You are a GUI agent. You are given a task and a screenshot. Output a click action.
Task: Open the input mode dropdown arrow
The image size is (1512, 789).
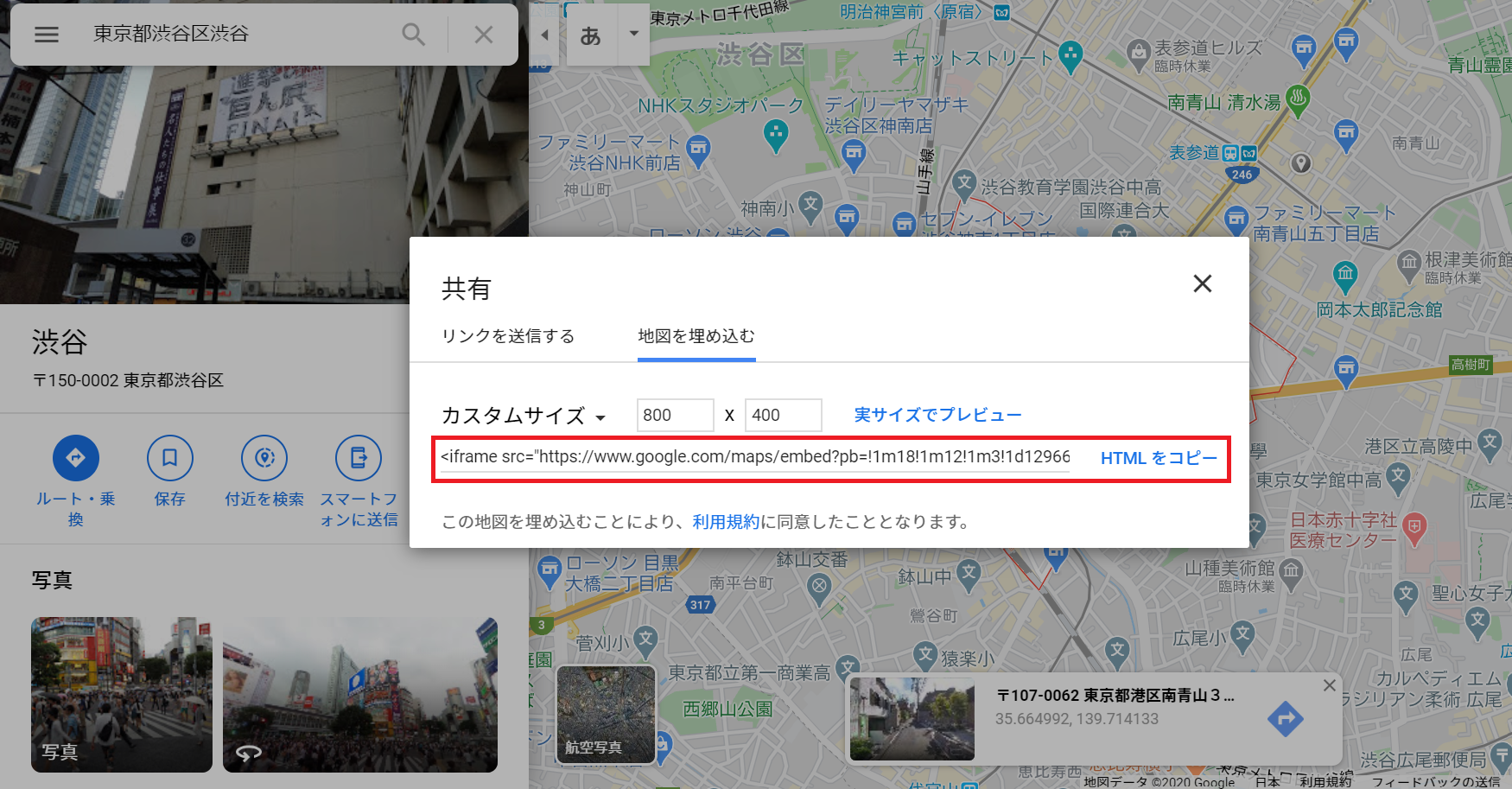(634, 34)
